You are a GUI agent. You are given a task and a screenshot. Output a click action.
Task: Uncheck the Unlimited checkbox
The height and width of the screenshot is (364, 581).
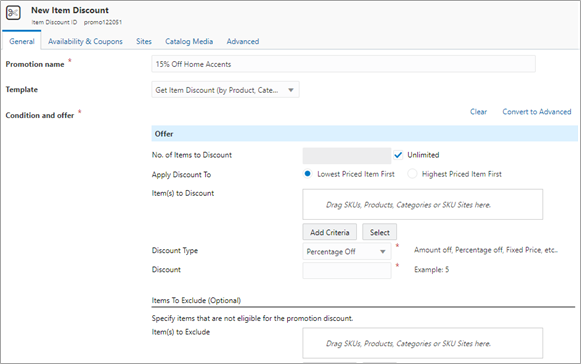(398, 155)
